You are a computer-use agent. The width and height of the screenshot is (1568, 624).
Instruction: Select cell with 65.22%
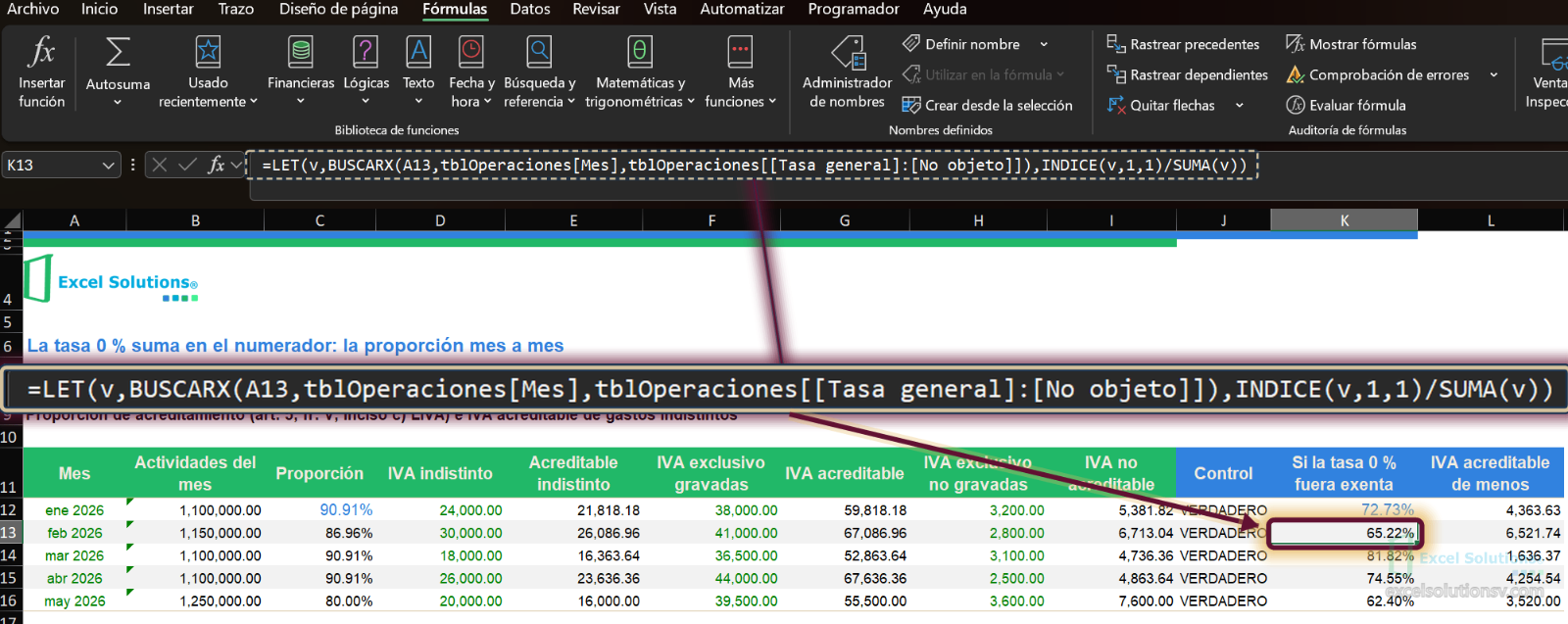pyautogui.click(x=1344, y=533)
